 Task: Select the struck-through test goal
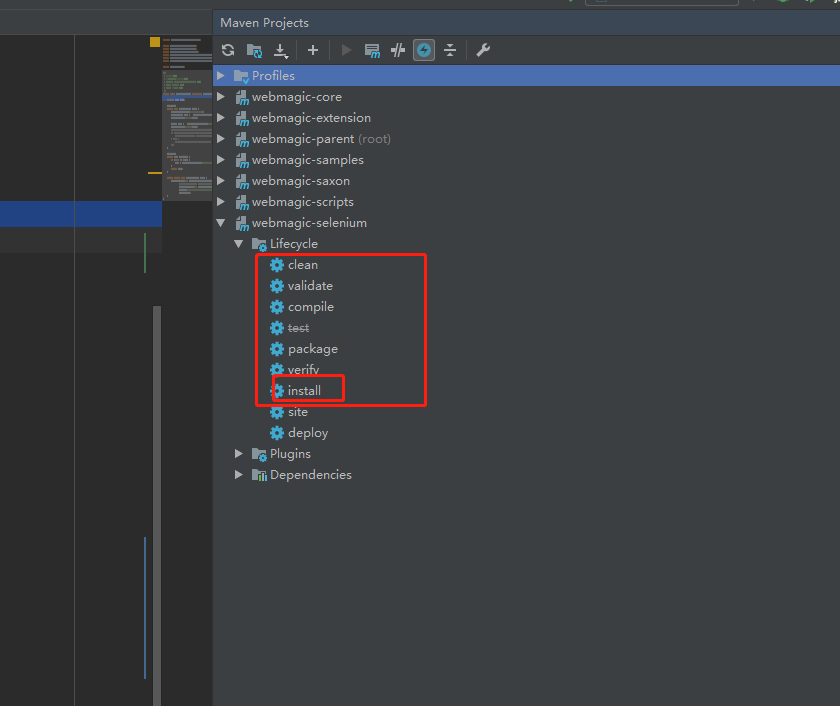click(298, 328)
